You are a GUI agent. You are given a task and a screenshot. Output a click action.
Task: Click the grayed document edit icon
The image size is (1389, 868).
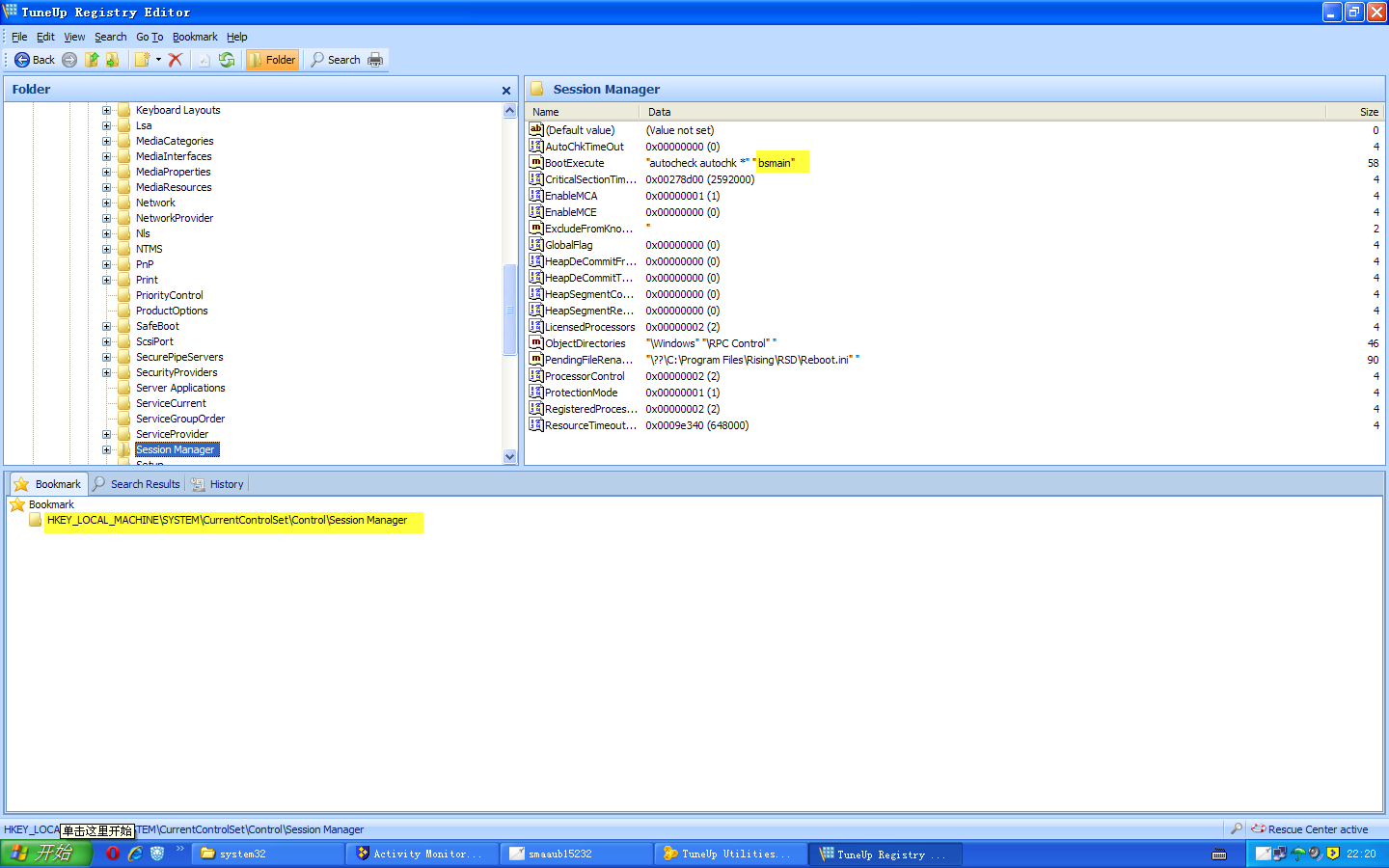click(204, 60)
